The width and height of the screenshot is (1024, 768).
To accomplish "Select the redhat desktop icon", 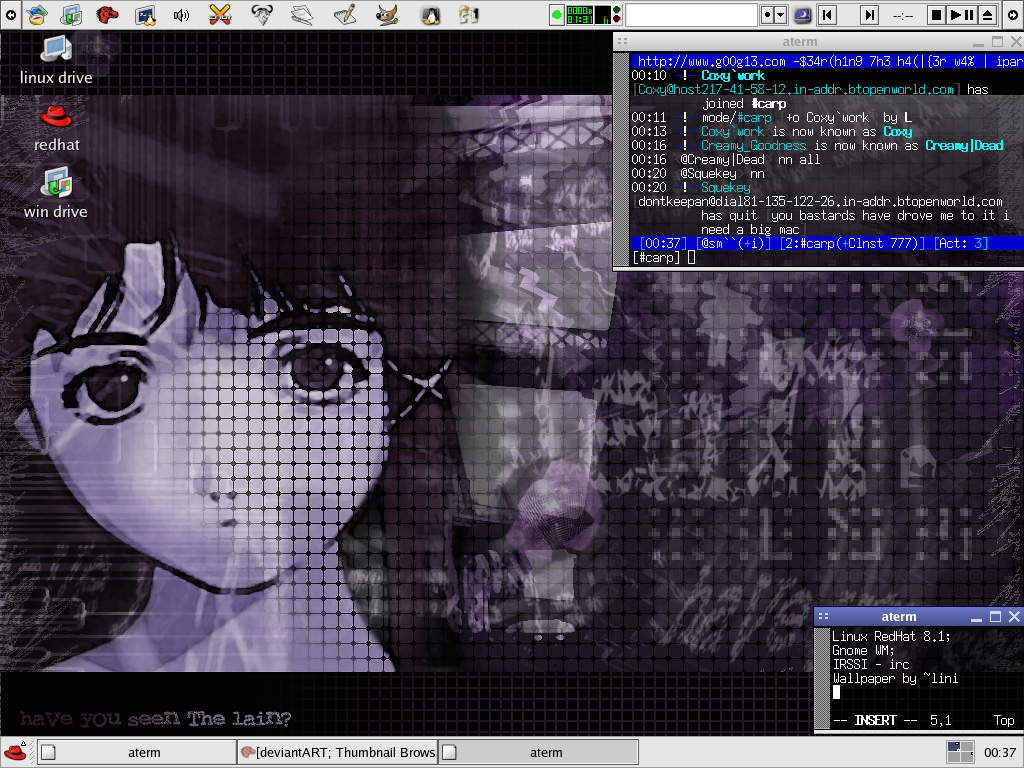I will pyautogui.click(x=56, y=128).
